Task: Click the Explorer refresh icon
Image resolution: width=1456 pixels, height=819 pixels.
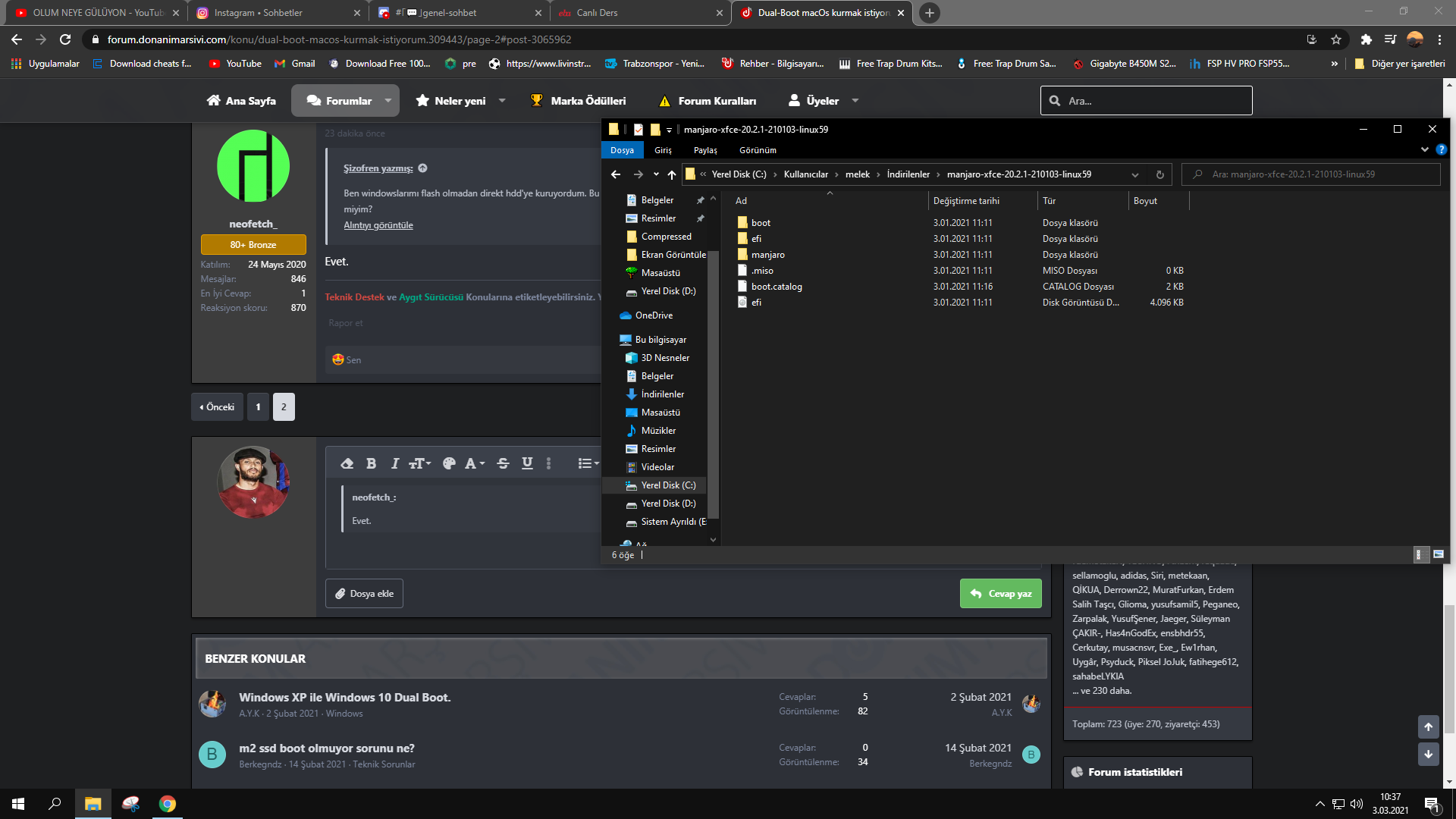Action: pos(1159,174)
